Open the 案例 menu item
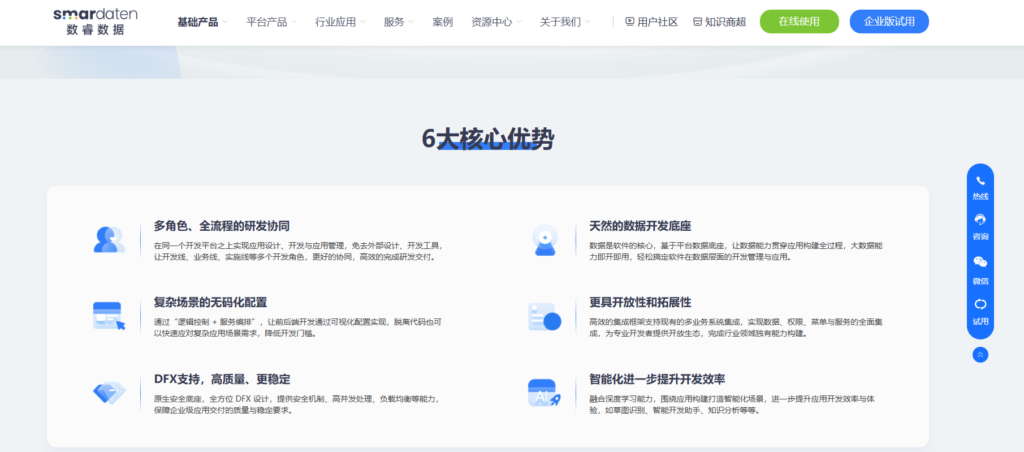The image size is (1024, 452). (x=442, y=21)
